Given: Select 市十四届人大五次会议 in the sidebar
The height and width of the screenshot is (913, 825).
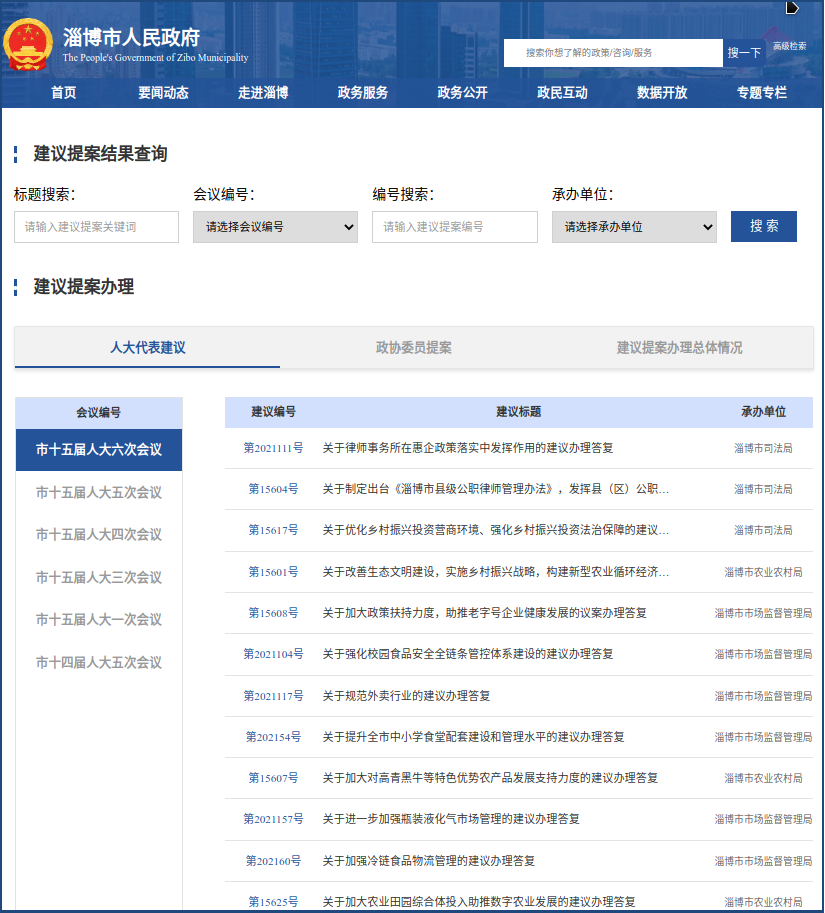Looking at the screenshot, I should coord(99,663).
